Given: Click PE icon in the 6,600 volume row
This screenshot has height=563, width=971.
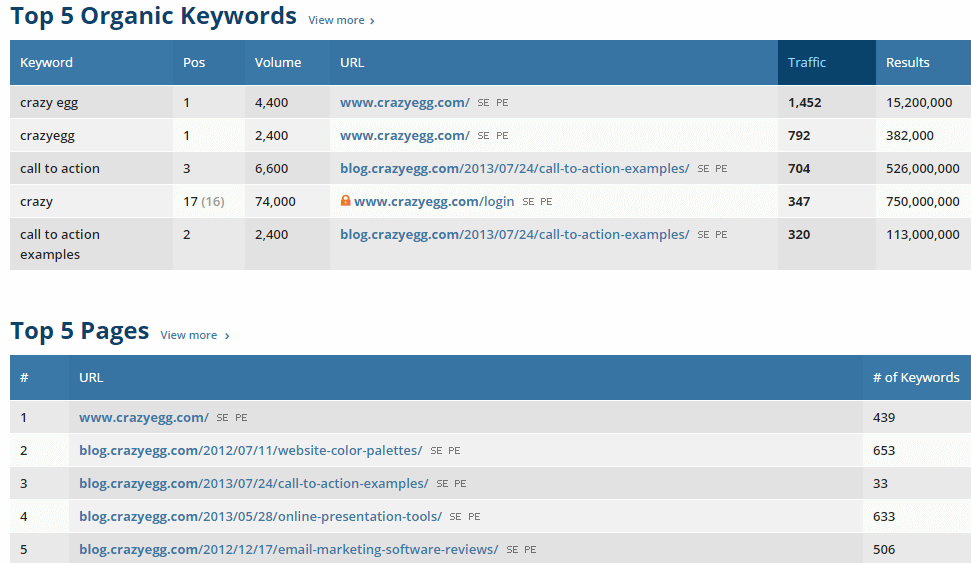Looking at the screenshot, I should [721, 168].
